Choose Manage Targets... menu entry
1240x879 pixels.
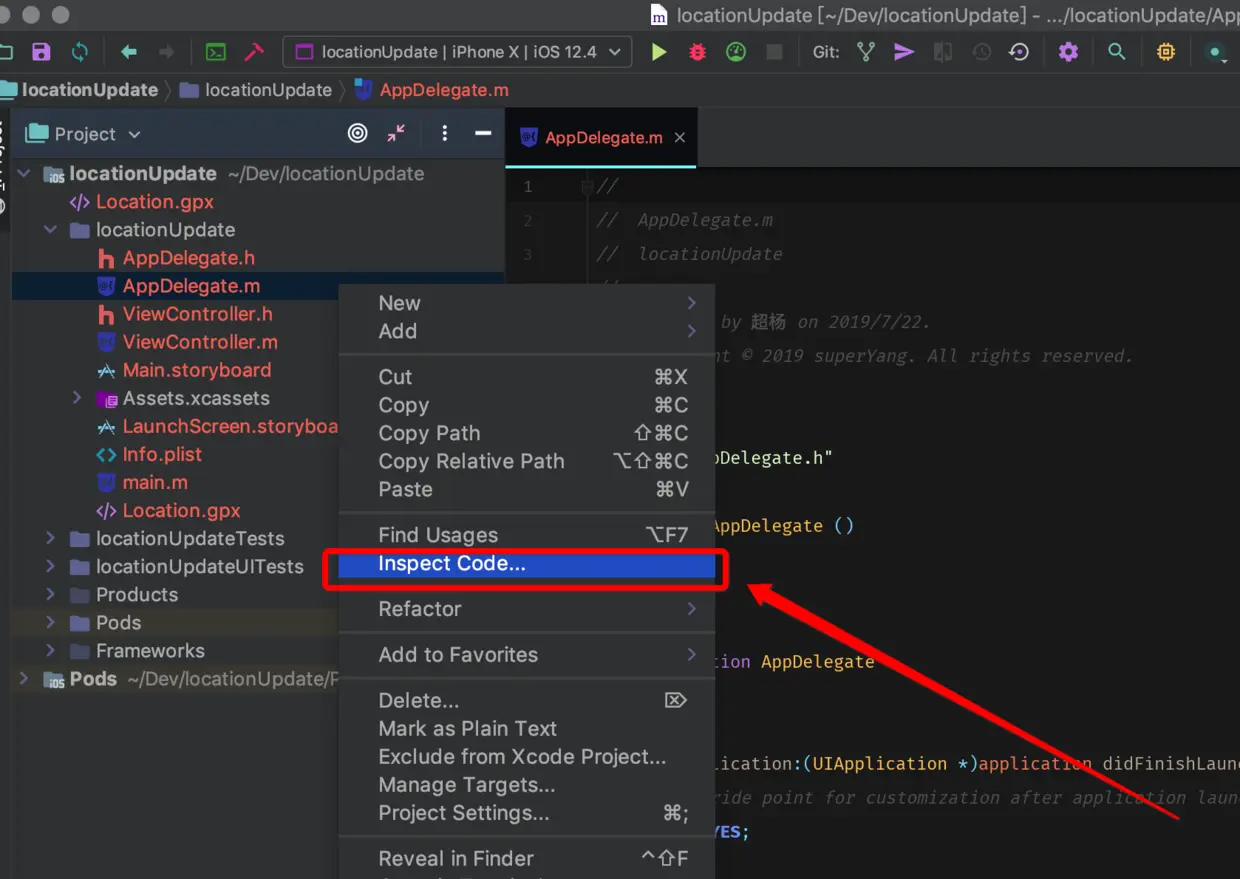point(527,785)
